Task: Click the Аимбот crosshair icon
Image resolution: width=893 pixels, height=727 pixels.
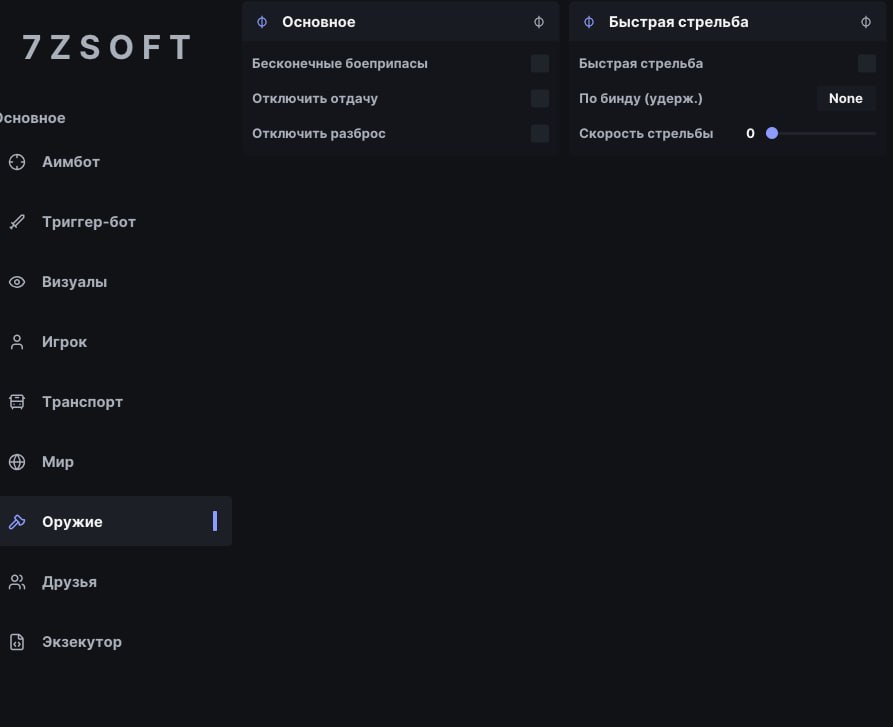Action: point(17,162)
